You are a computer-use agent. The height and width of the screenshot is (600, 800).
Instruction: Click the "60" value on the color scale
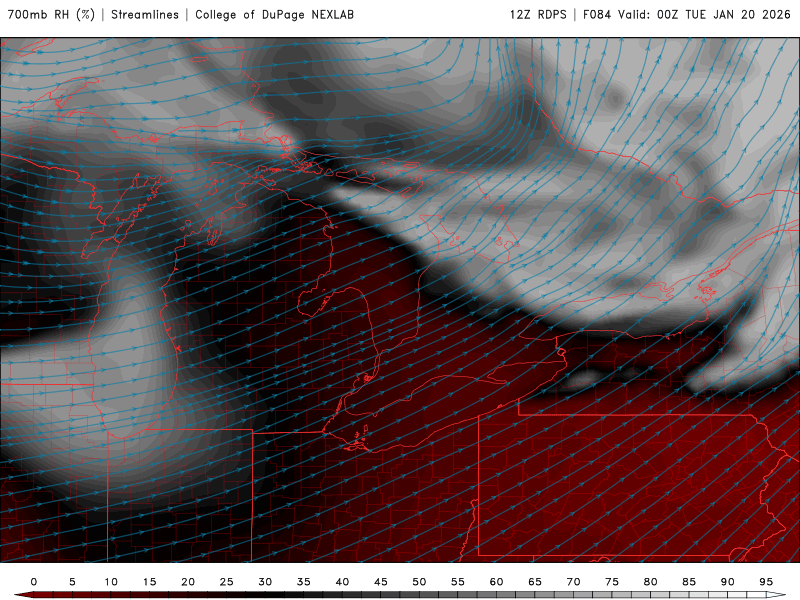496,582
